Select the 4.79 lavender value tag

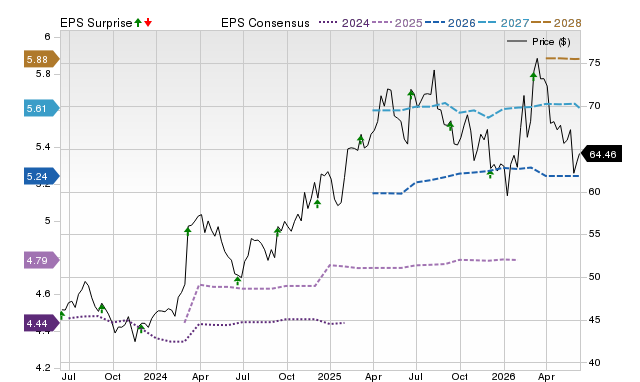[42, 260]
